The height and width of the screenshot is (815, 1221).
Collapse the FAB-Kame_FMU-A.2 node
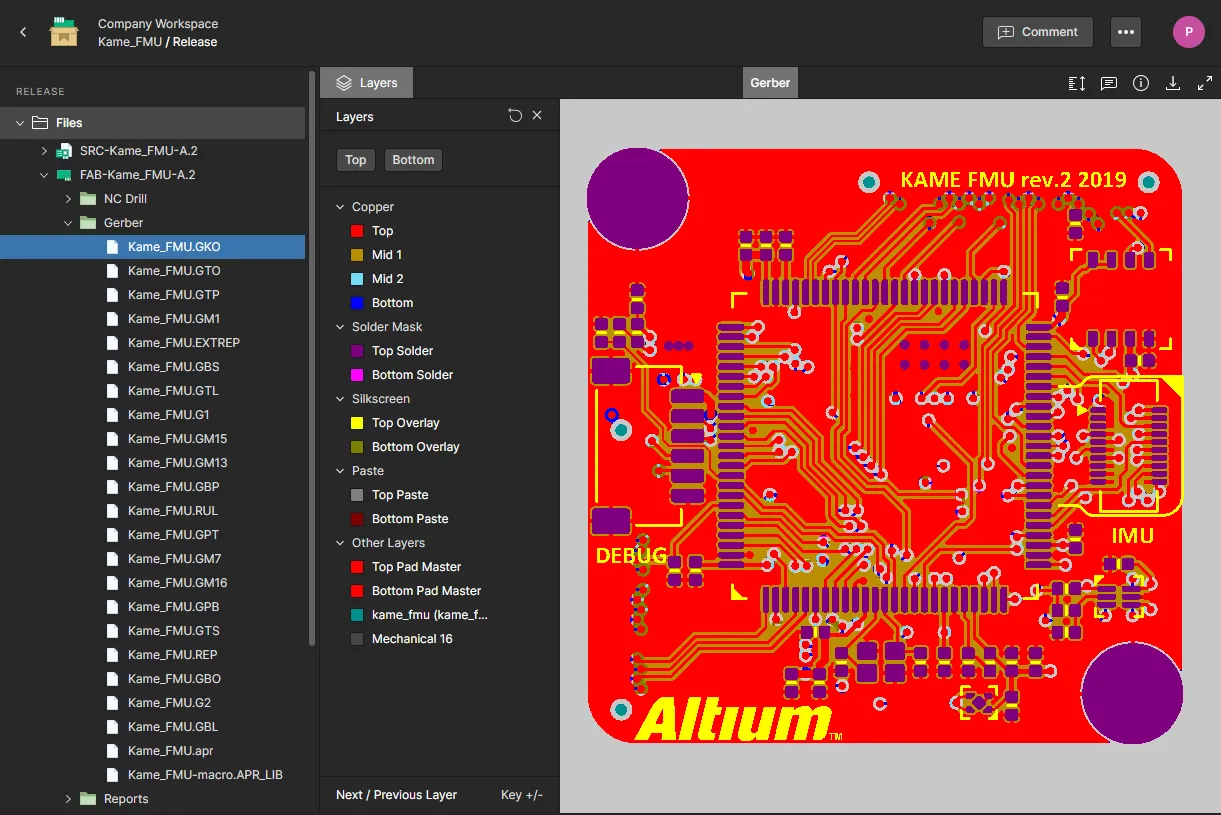point(44,175)
